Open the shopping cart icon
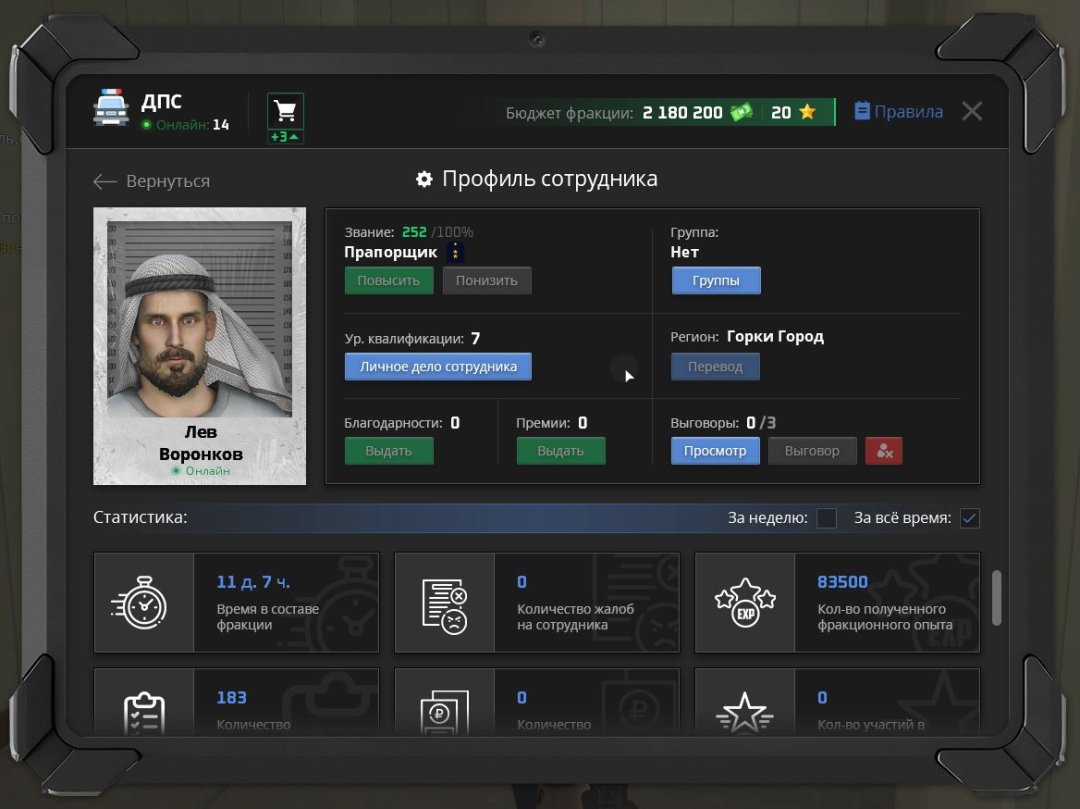Image resolution: width=1080 pixels, height=809 pixels. 285,110
